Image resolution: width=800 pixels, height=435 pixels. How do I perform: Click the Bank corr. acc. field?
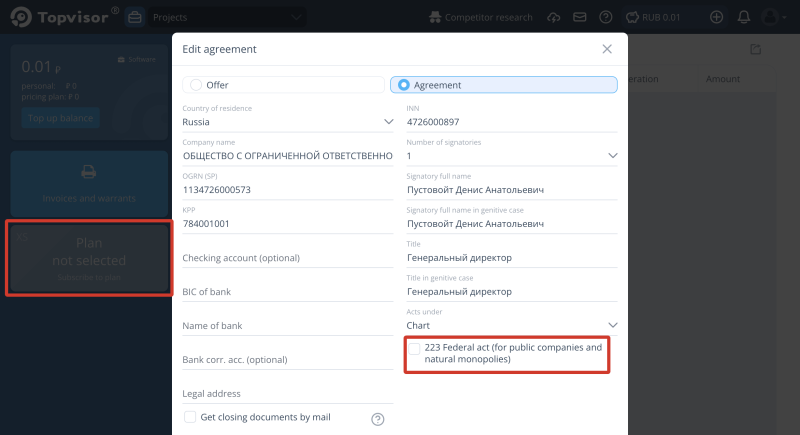click(x=288, y=360)
